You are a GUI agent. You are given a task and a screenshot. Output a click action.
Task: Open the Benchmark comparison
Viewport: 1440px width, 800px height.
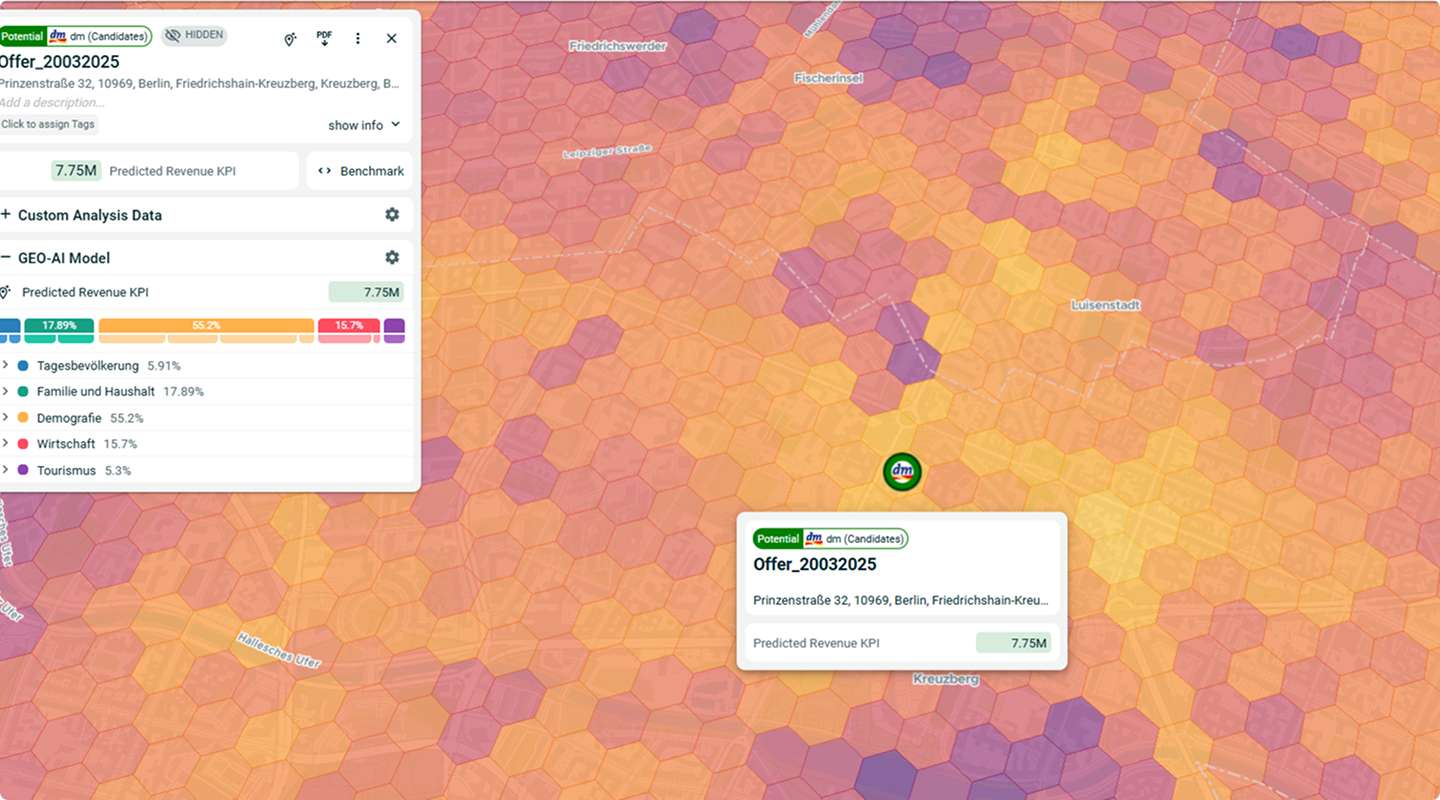pyautogui.click(x=360, y=171)
